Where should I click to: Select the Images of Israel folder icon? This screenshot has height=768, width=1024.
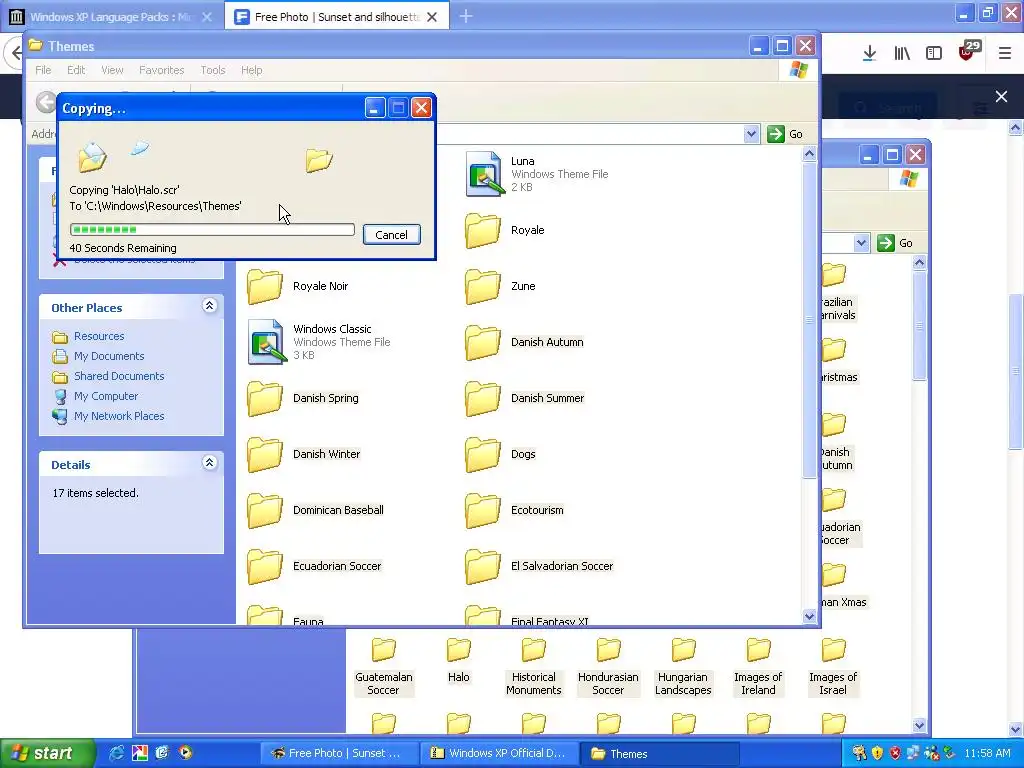click(x=833, y=650)
